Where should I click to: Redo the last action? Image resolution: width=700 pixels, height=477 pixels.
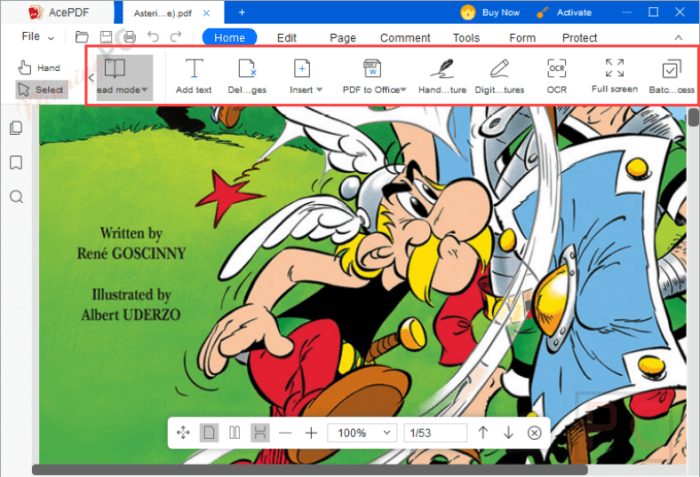coord(176,37)
